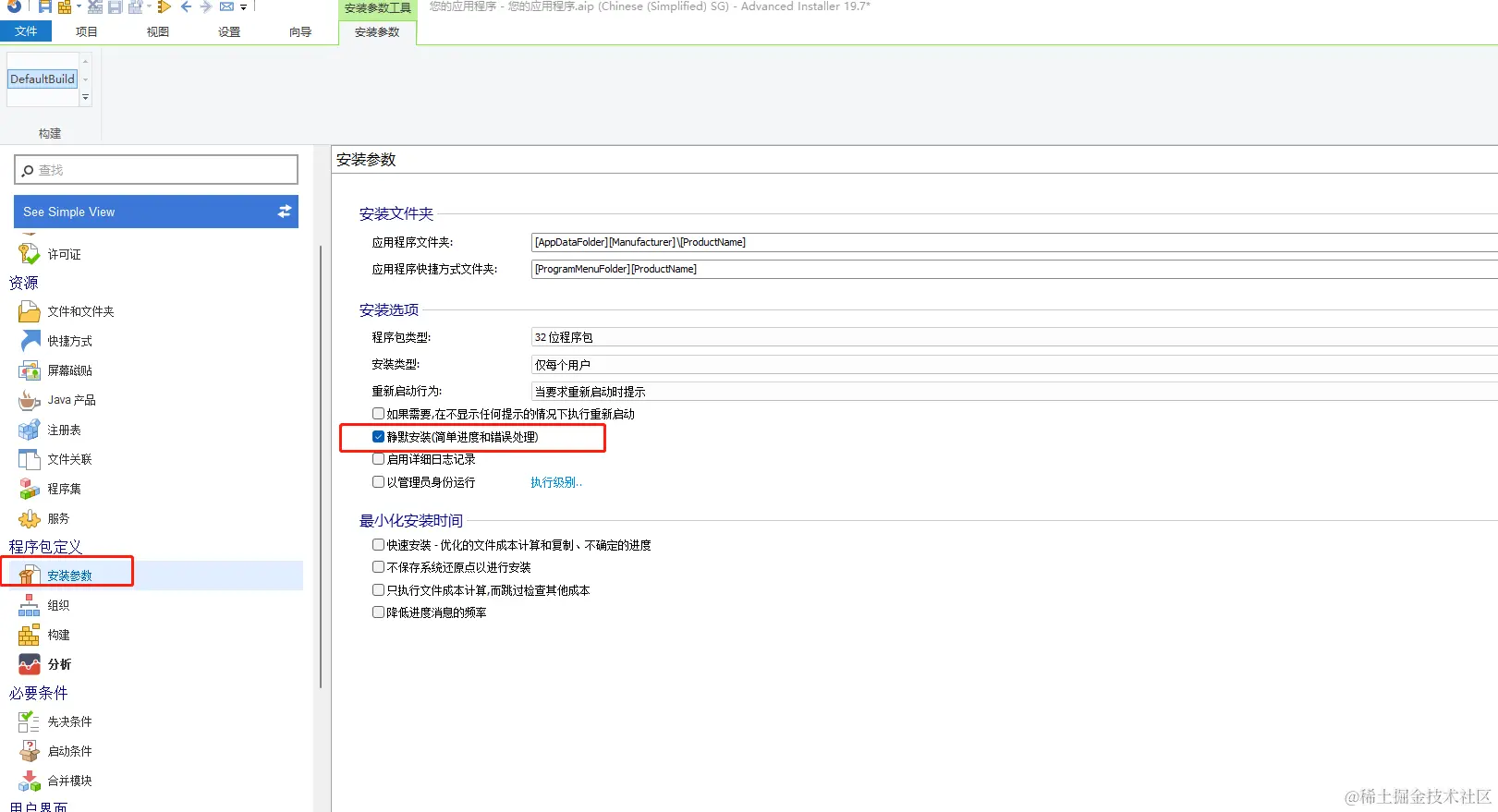Open the 分析 chart icon
Screen dimensions: 1498x812
tap(30, 664)
